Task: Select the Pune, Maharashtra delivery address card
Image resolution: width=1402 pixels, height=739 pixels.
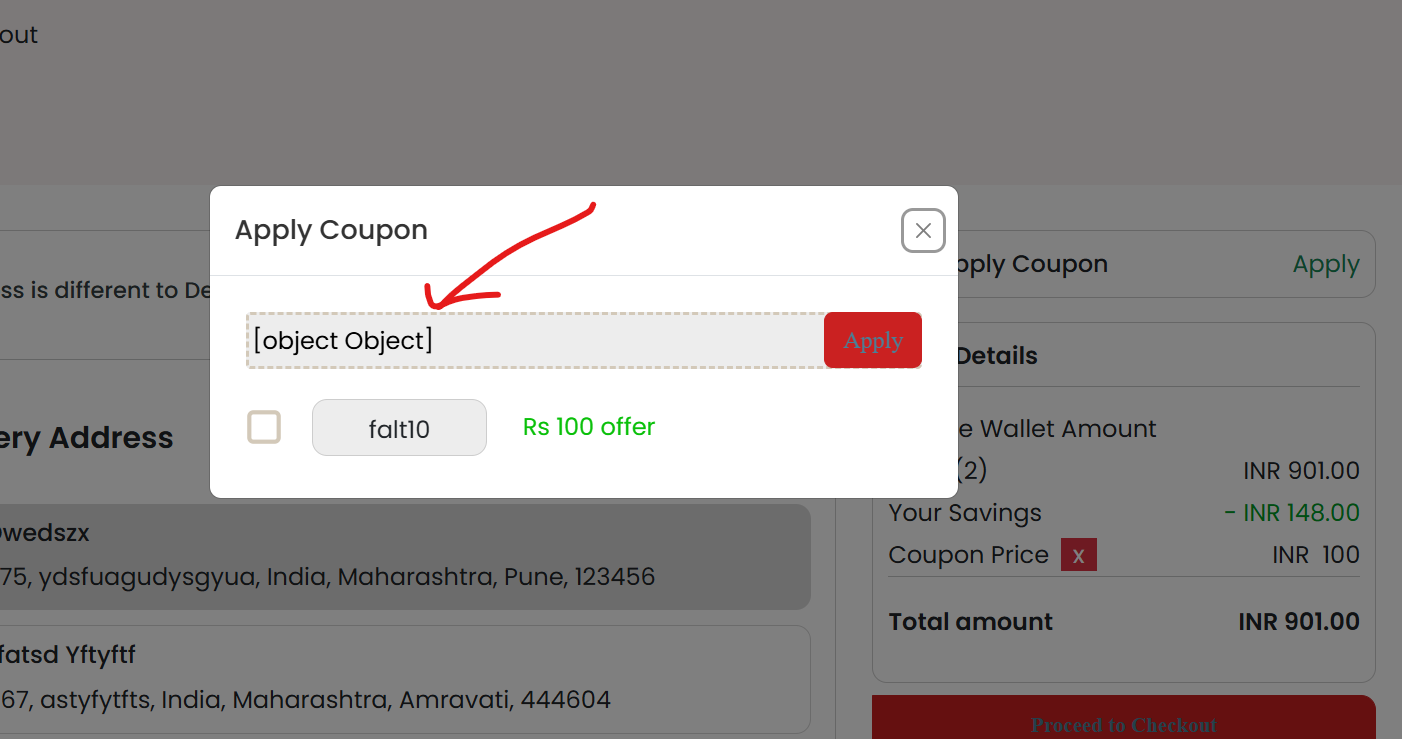Action: 405,557
